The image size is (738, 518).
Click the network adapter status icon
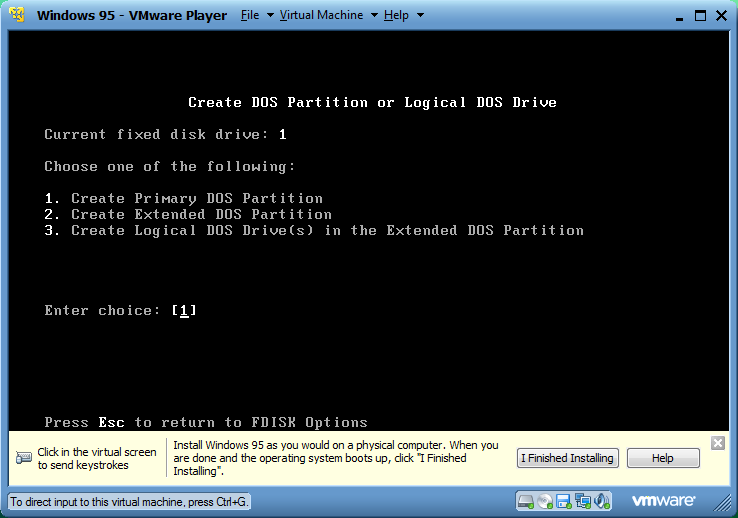(x=583, y=502)
